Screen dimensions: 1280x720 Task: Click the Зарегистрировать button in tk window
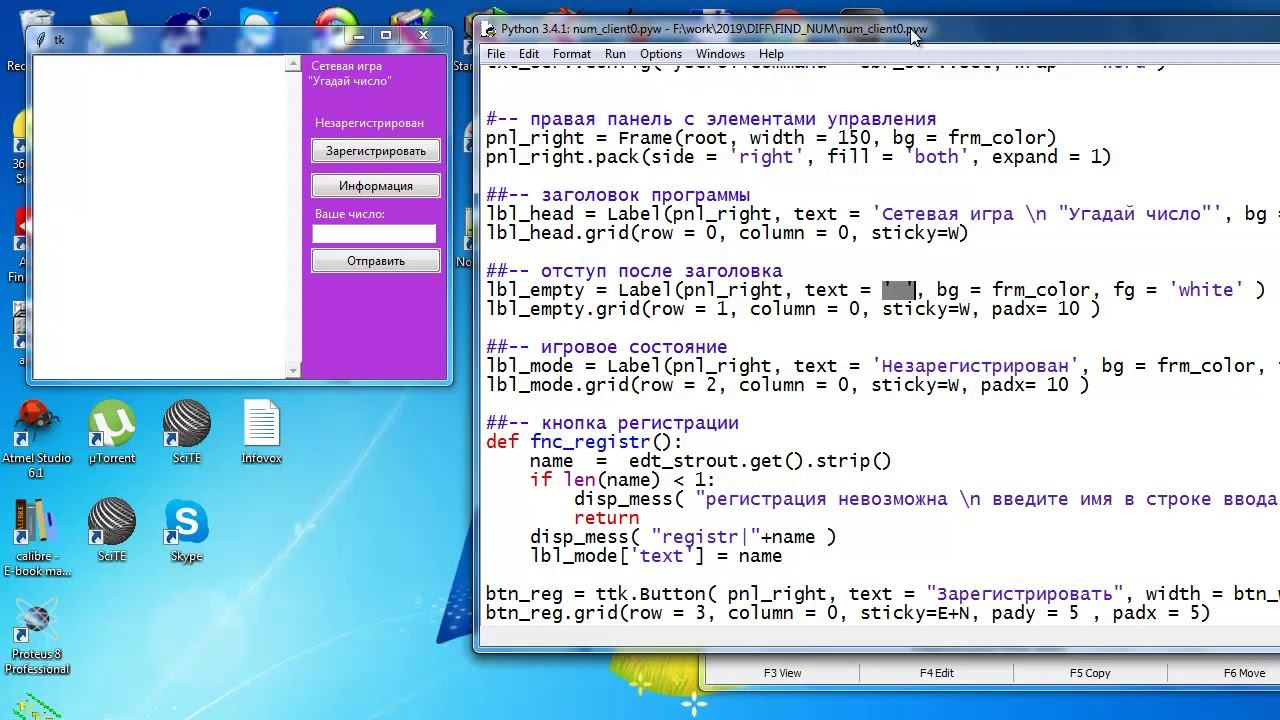point(376,151)
